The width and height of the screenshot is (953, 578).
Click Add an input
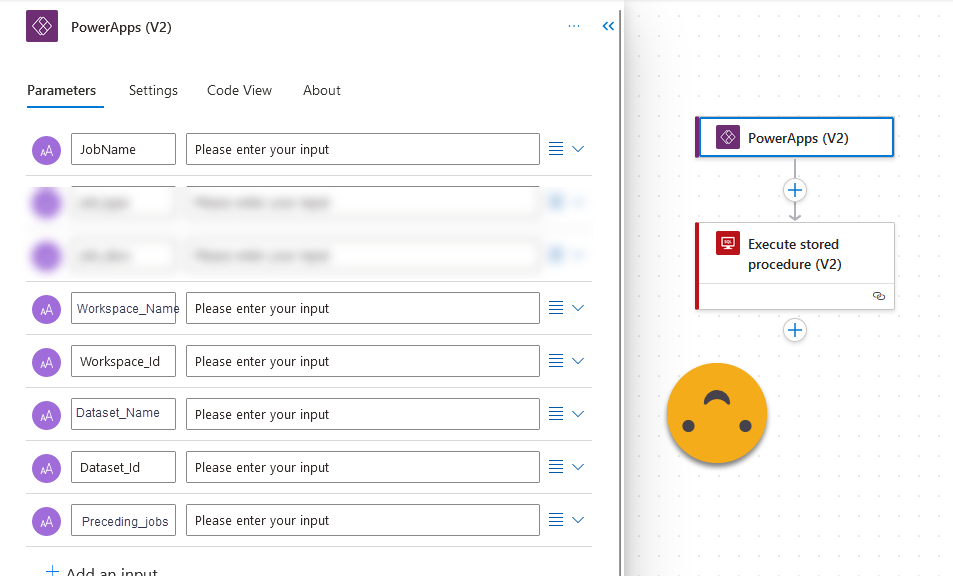pyautogui.click(x=102, y=571)
